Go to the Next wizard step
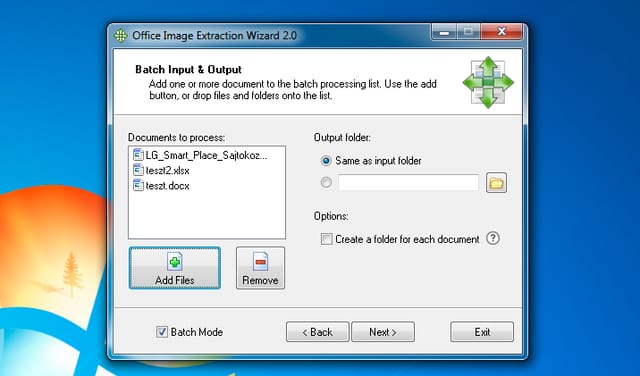The height and width of the screenshot is (376, 640). tap(383, 332)
